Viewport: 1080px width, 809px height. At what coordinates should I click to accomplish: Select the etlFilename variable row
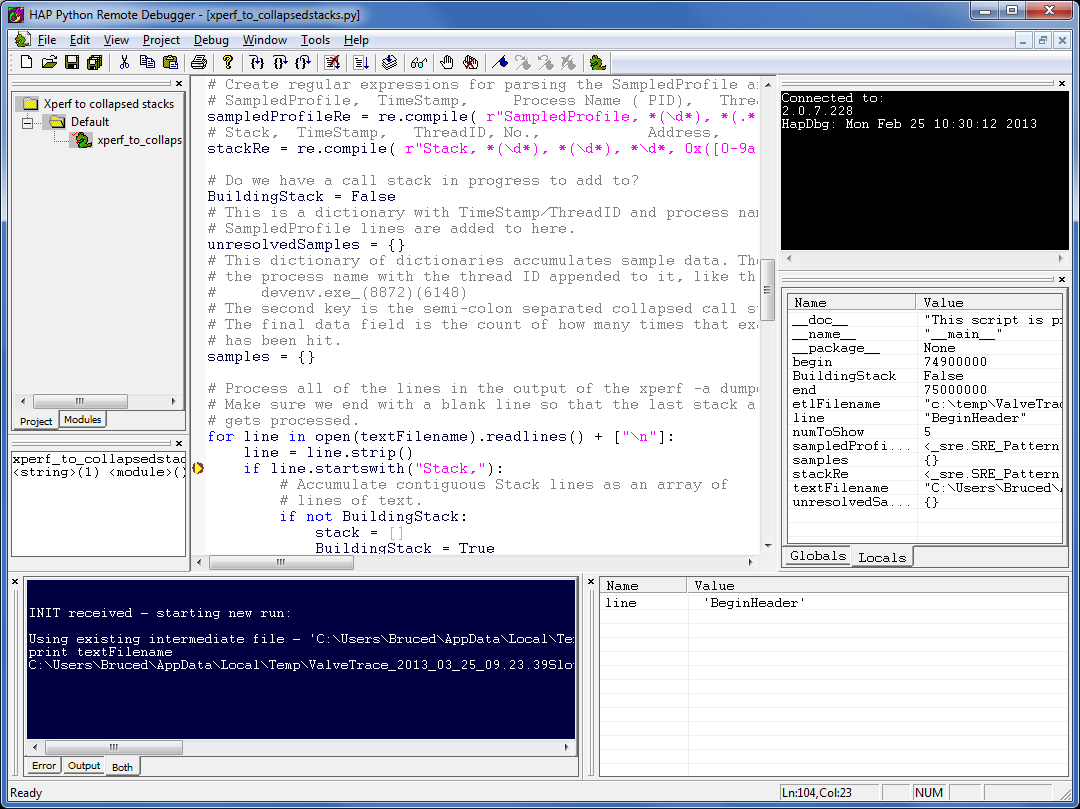tap(925, 404)
